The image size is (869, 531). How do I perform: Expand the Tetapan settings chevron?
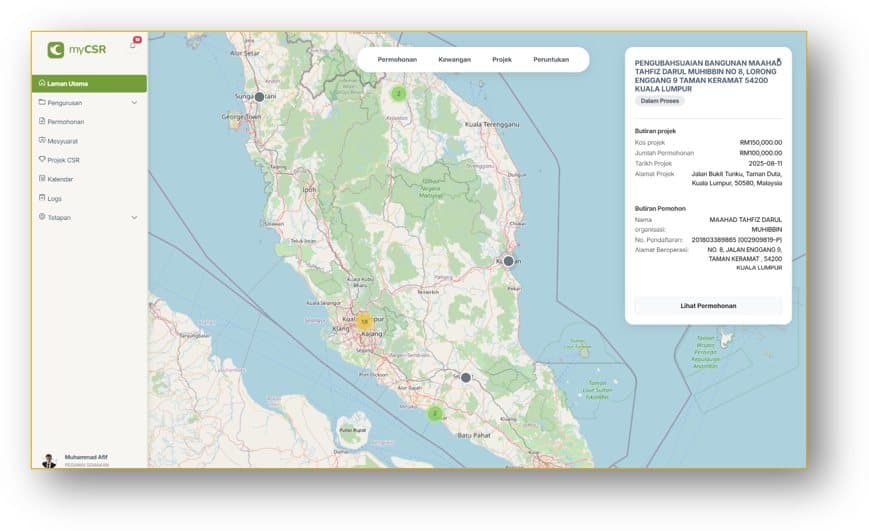tap(134, 217)
